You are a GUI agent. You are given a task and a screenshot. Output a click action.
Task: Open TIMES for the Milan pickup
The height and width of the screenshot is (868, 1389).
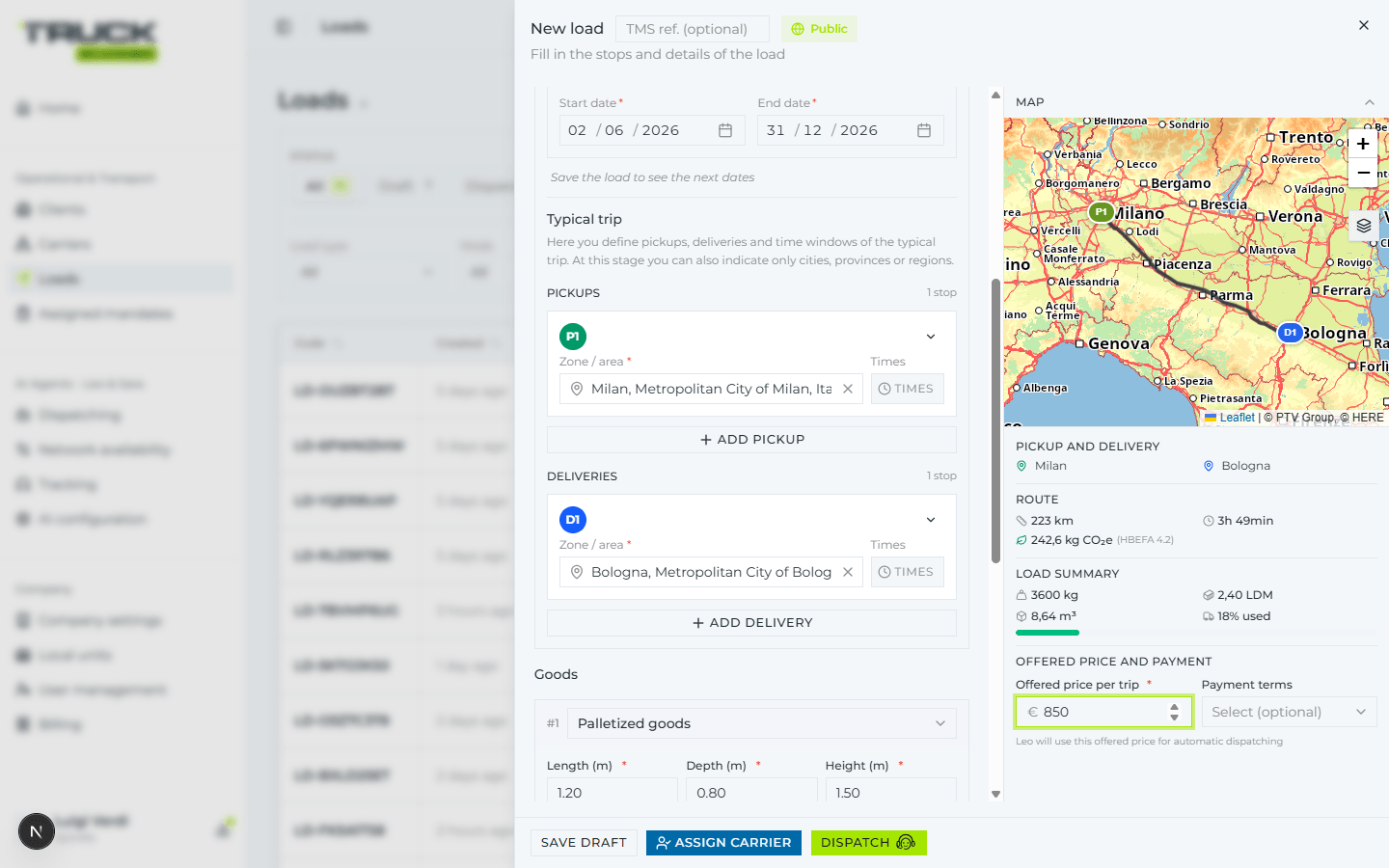point(907,389)
